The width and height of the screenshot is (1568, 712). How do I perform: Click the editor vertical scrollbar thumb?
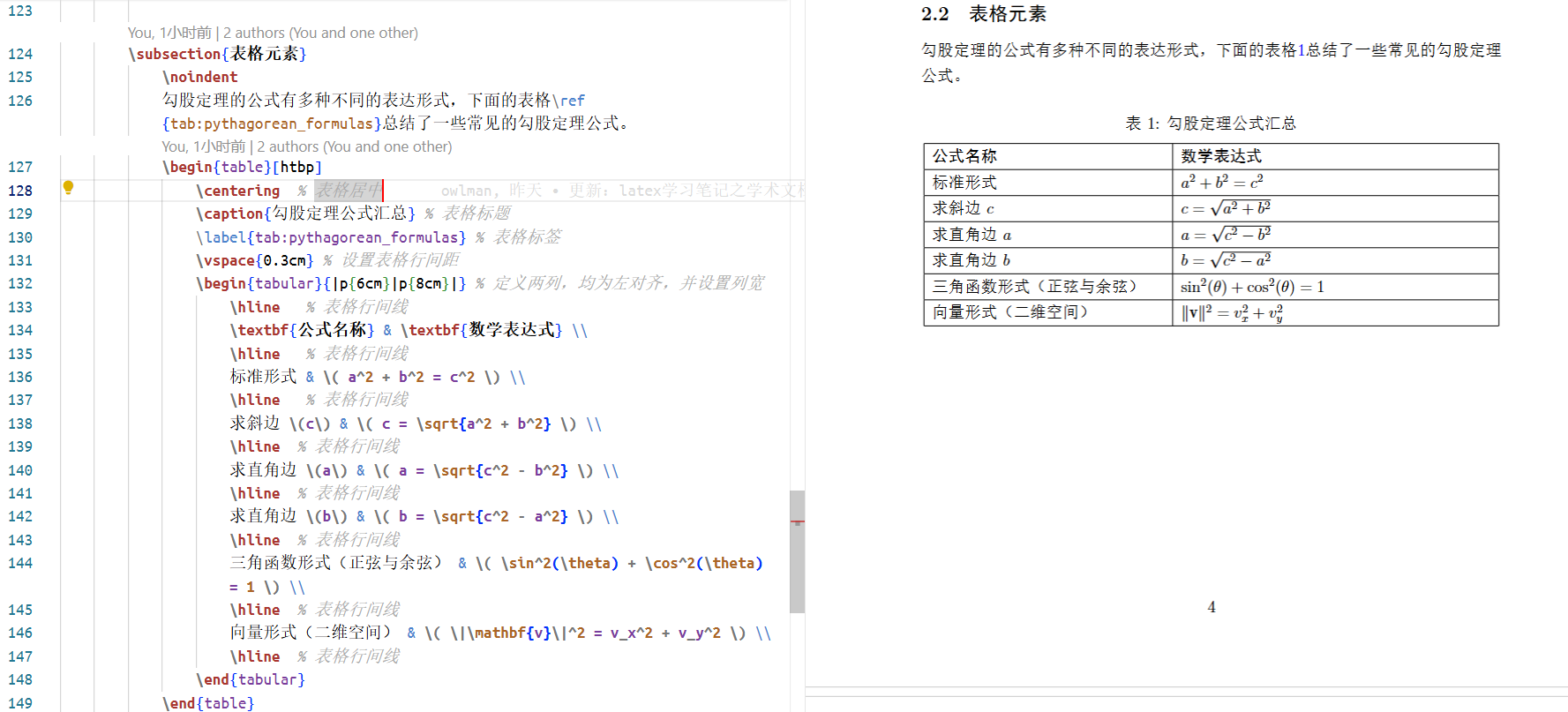point(797,551)
